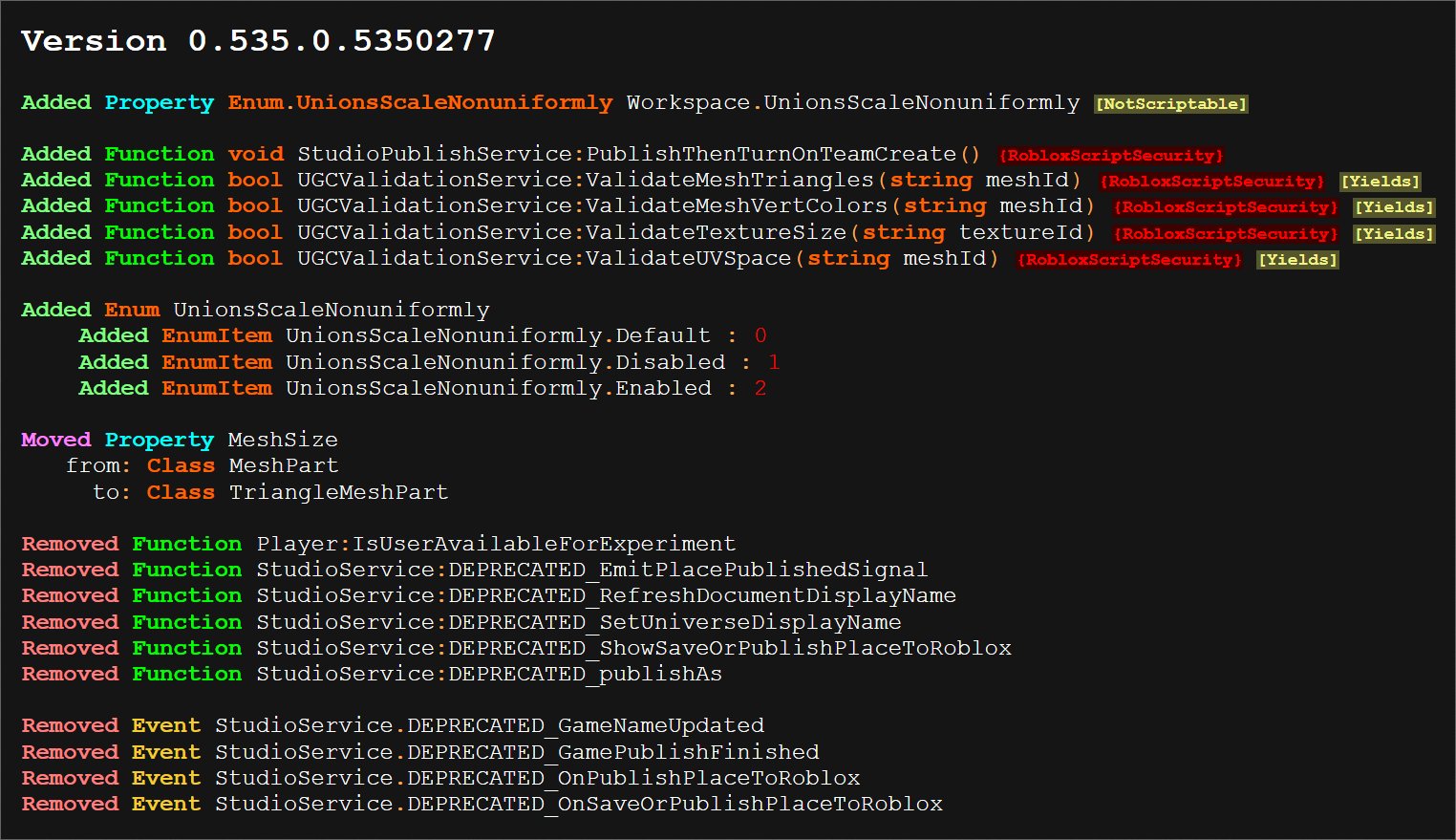
Task: Click UGCValidationService:ValidateTextureSize function name
Action: click(x=572, y=232)
